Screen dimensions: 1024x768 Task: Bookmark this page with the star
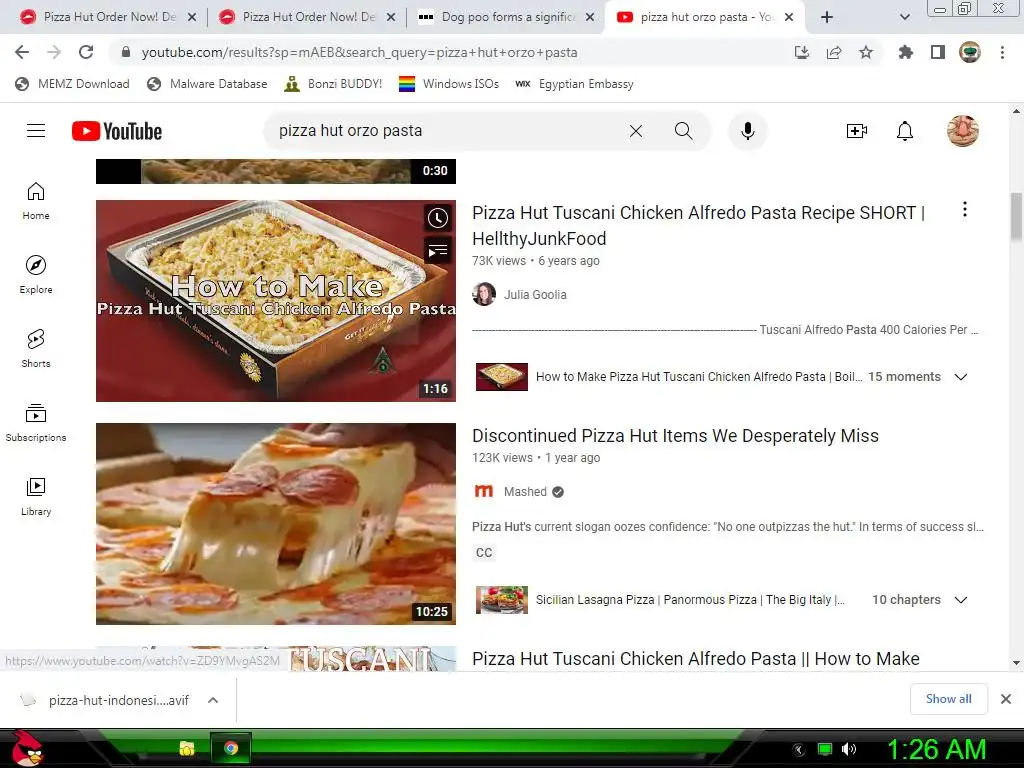coord(866,52)
